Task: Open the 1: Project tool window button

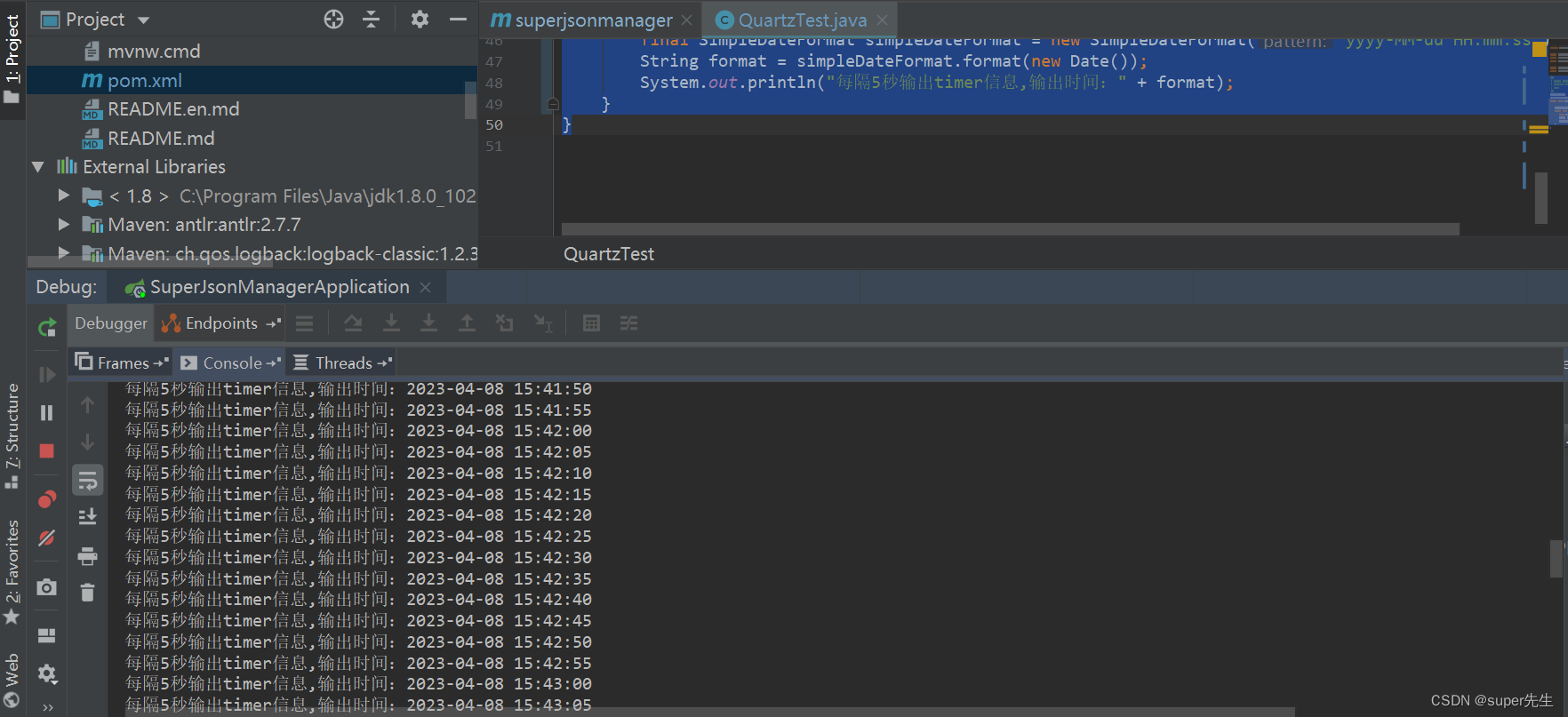Action: [x=12, y=59]
